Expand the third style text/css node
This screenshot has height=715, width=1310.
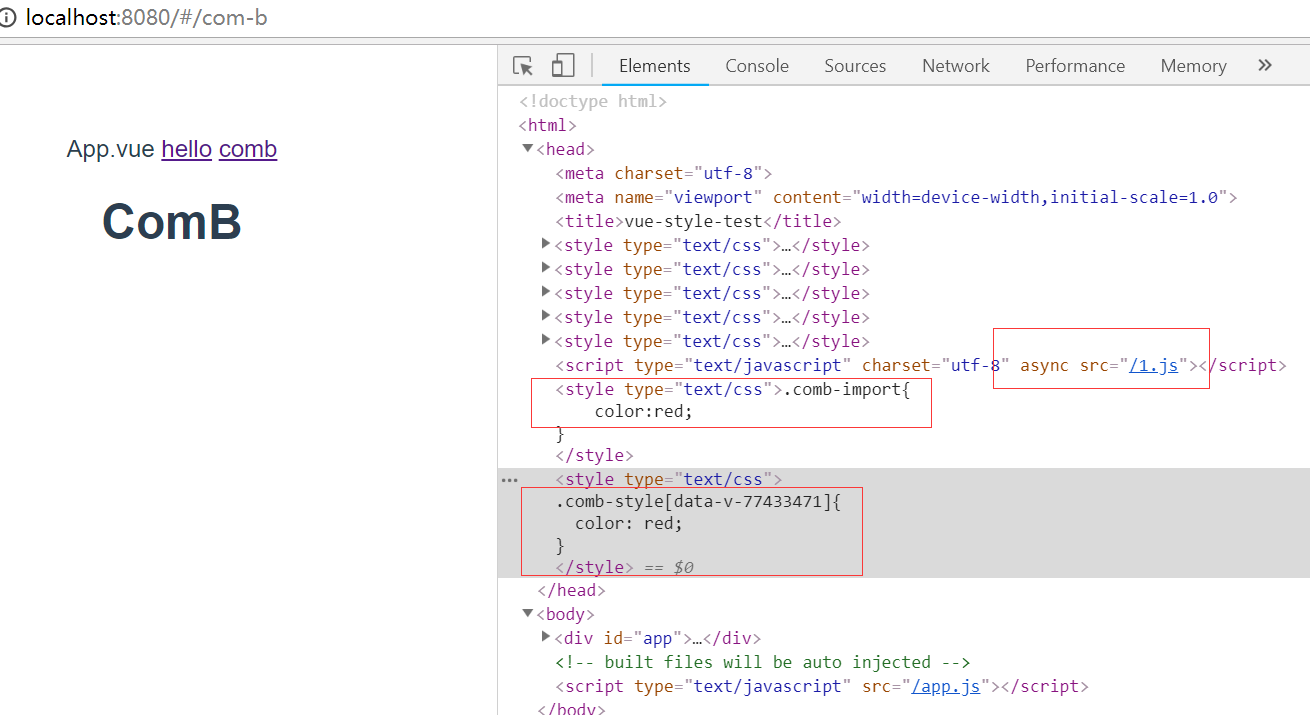point(546,292)
